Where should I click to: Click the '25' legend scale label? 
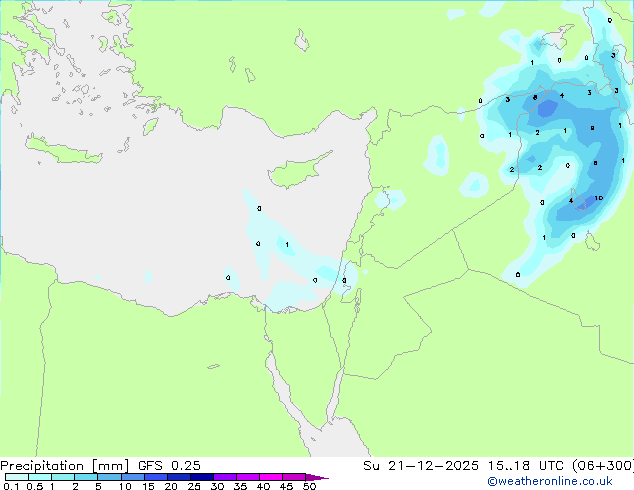194,486
